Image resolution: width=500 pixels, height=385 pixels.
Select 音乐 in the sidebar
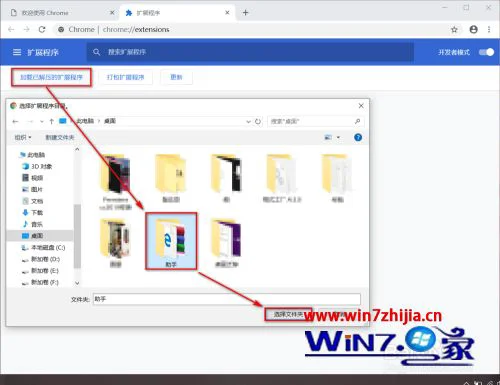(x=33, y=224)
